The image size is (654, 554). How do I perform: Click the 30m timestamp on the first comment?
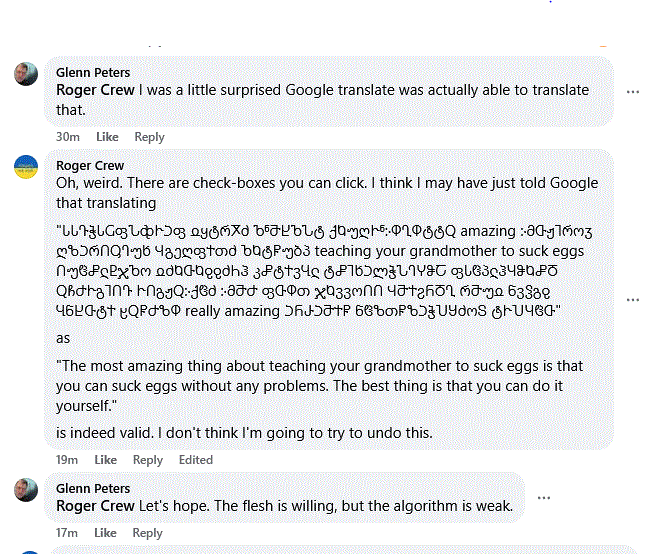[68, 137]
